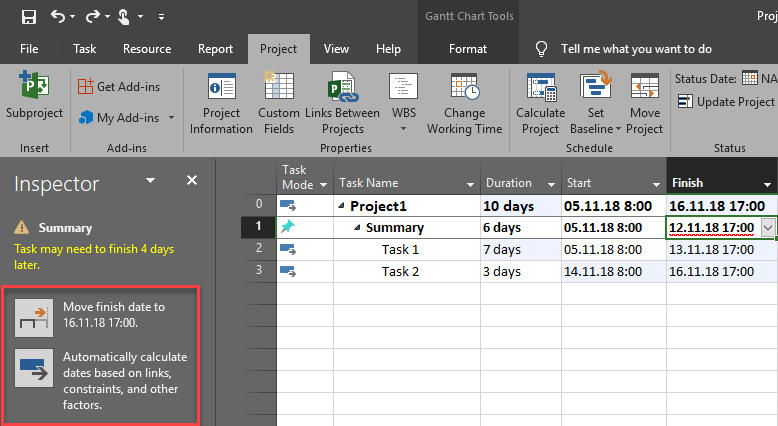Switch to the Resource tab
Viewport: 778px width, 426px height.
146,49
